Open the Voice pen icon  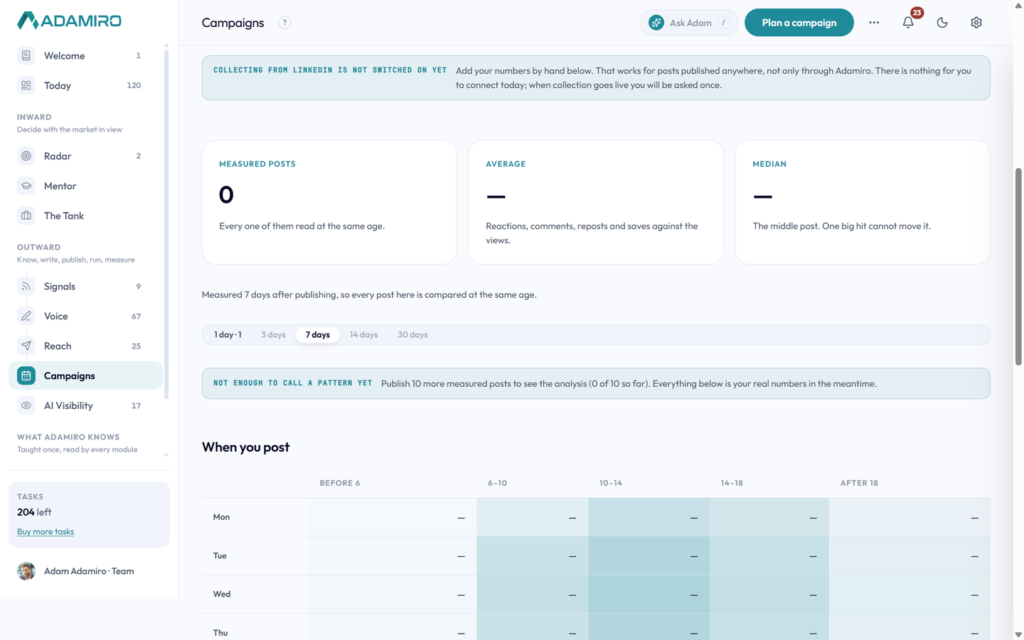pyautogui.click(x=26, y=316)
